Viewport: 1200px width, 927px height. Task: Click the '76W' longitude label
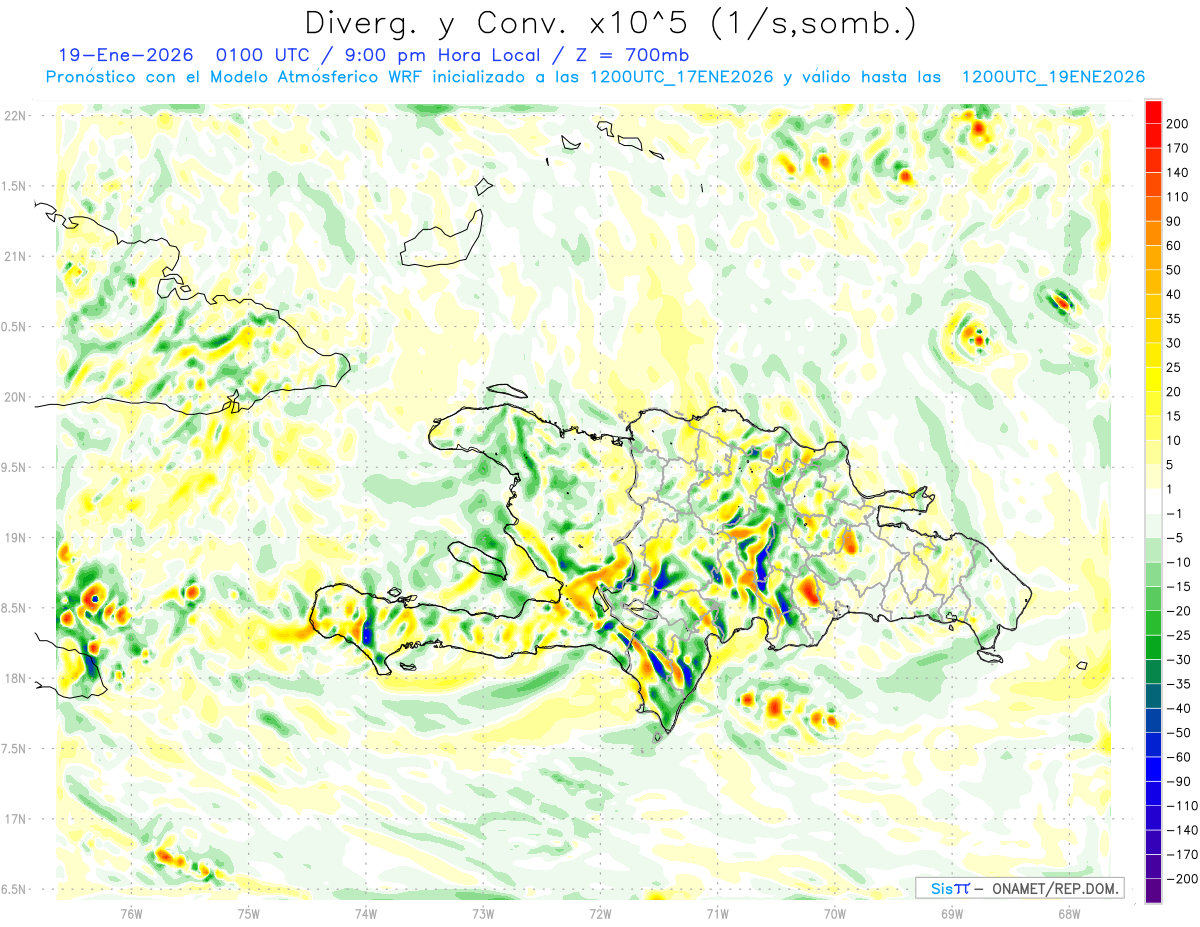tap(131, 912)
